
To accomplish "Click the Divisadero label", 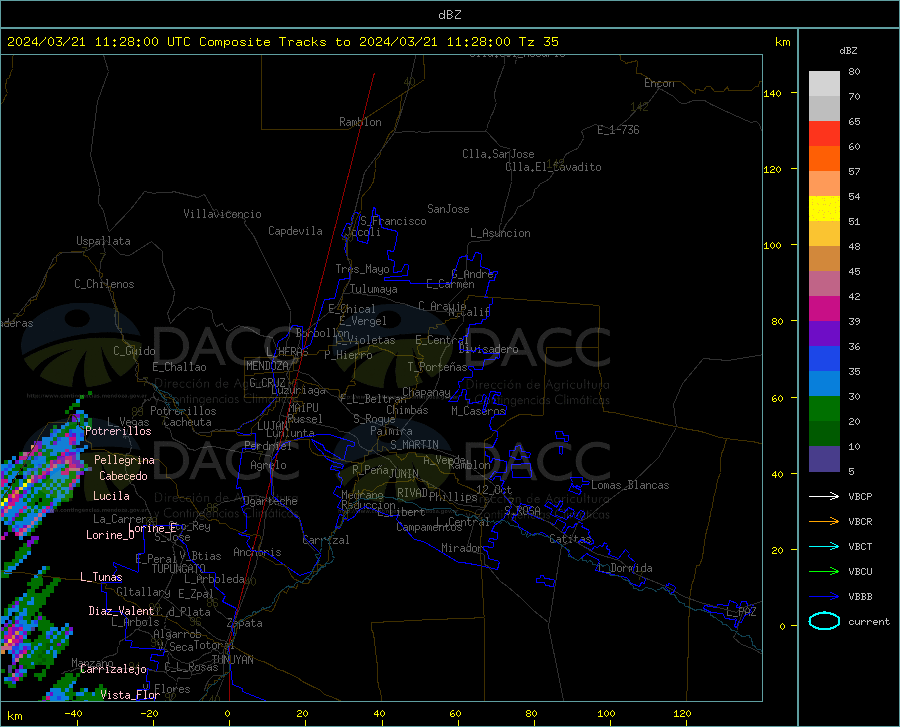I will (488, 349).
